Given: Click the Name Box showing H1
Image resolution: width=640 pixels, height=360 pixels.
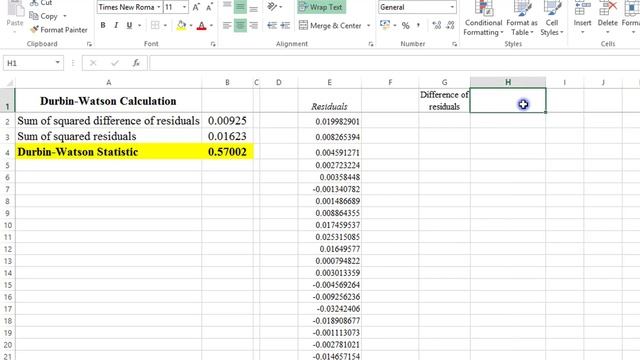Looking at the screenshot, I should click(28, 63).
